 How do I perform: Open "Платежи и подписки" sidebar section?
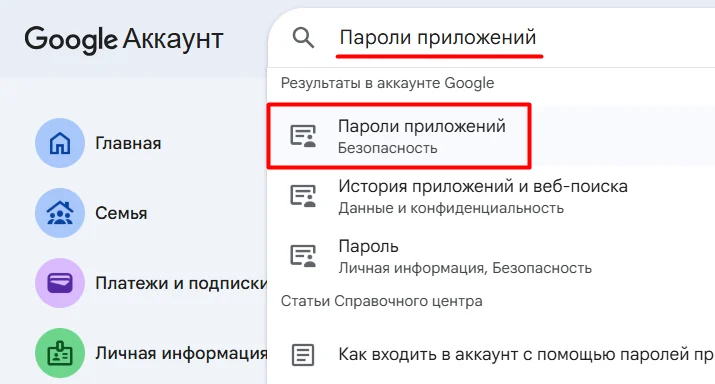[x=181, y=283]
